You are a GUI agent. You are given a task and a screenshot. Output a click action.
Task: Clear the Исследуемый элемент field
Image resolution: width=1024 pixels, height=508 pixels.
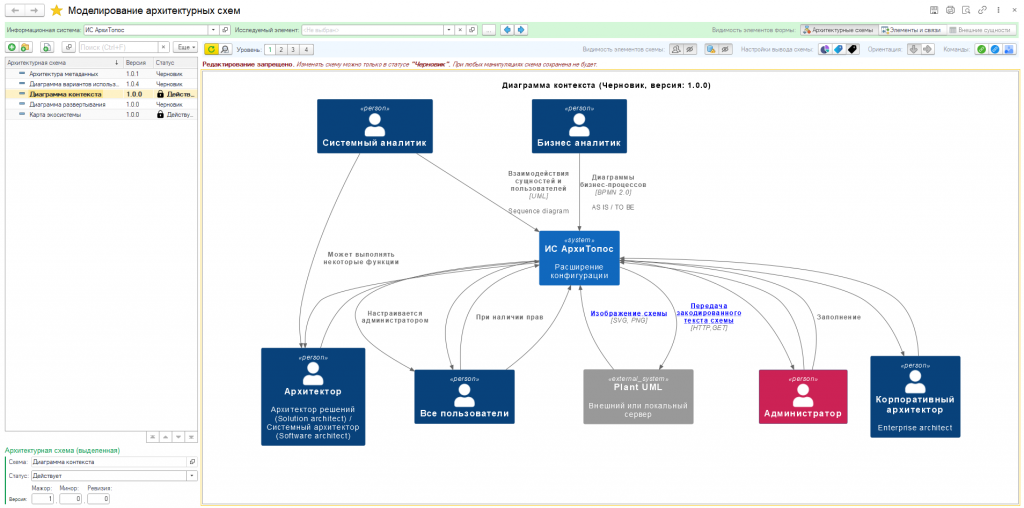(x=460, y=30)
